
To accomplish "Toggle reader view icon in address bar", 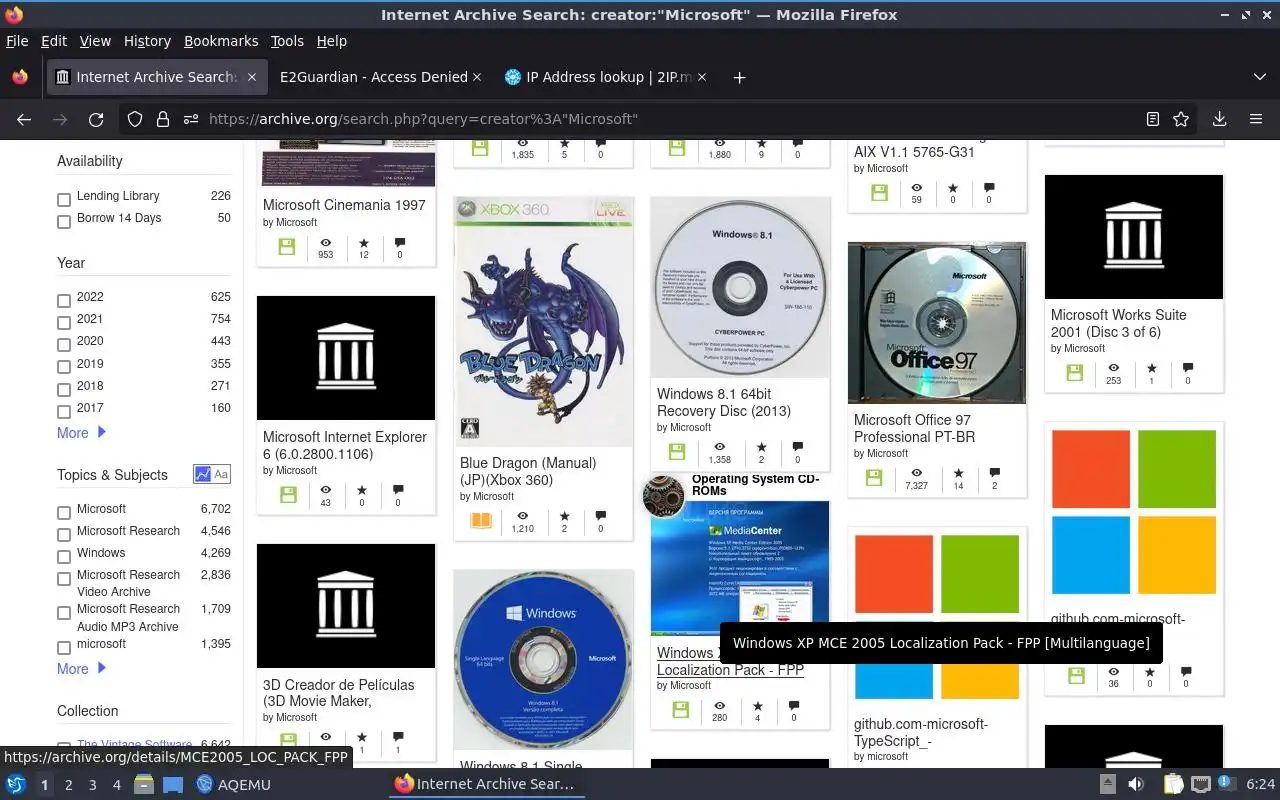I will [1153, 119].
